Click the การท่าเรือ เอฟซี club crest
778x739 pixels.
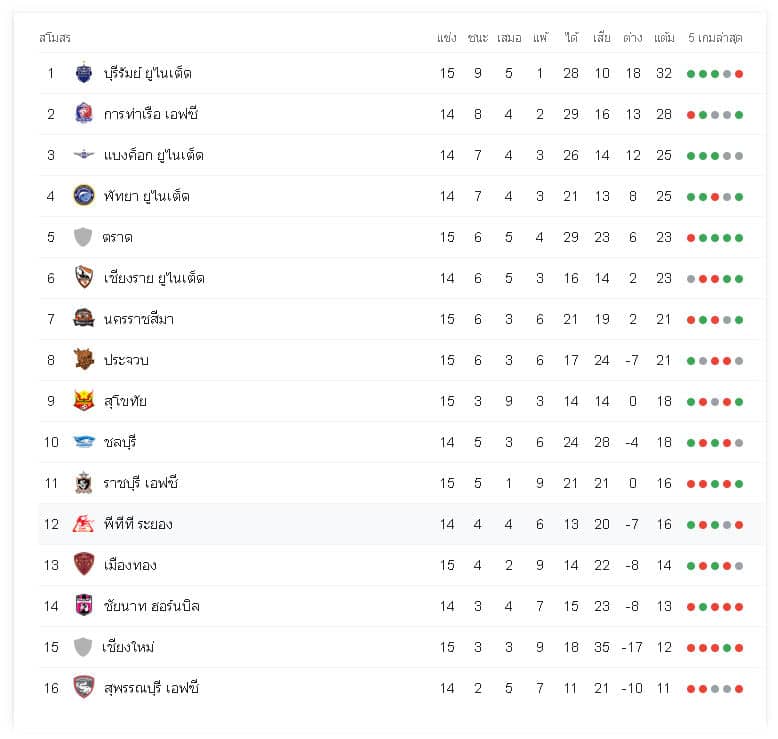[83, 114]
